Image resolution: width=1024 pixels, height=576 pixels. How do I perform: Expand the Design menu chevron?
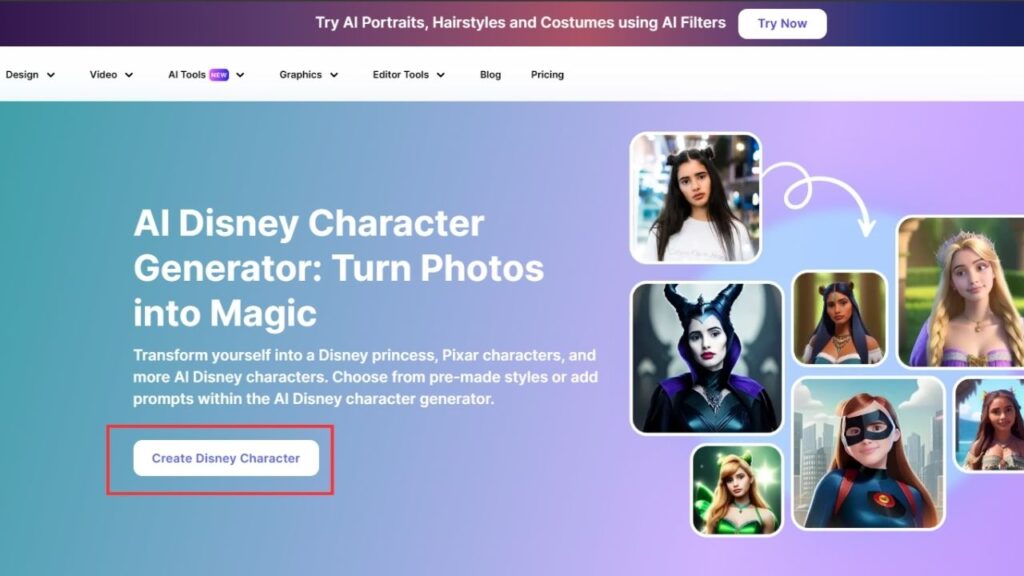pyautogui.click(x=51, y=75)
